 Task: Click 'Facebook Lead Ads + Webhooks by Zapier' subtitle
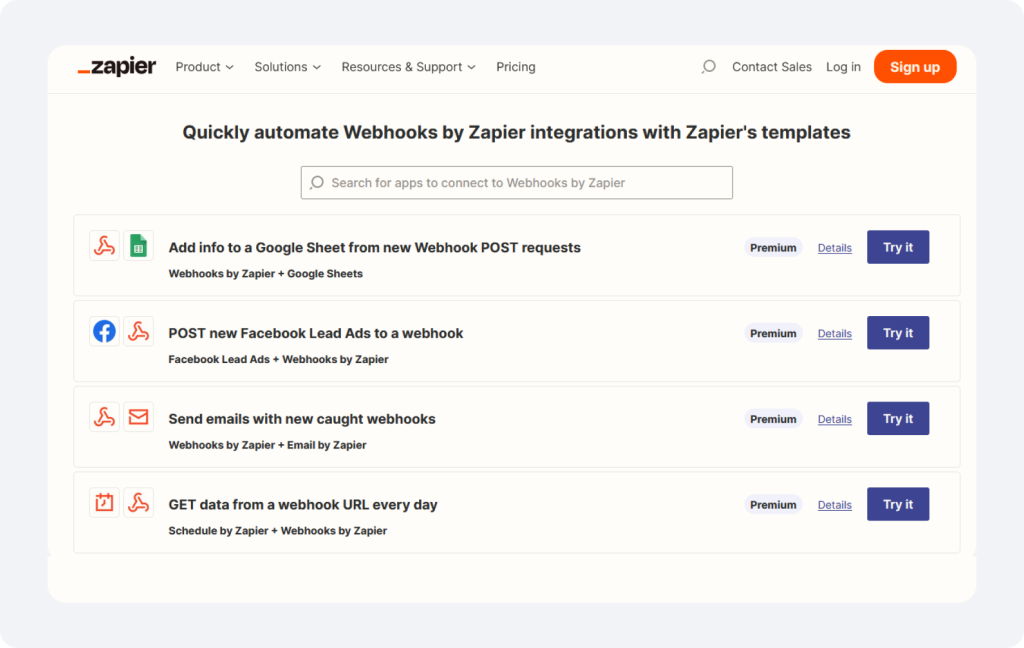278,359
